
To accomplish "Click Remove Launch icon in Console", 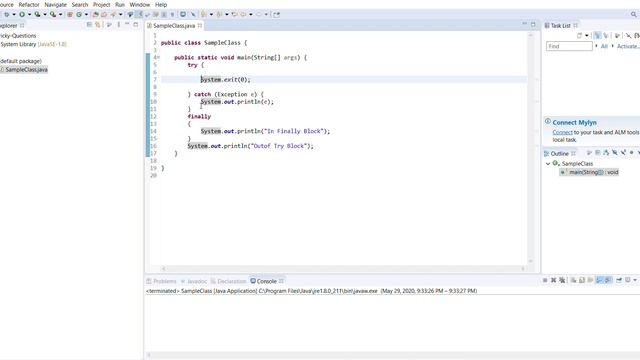I will pyautogui.click(x=553, y=280).
